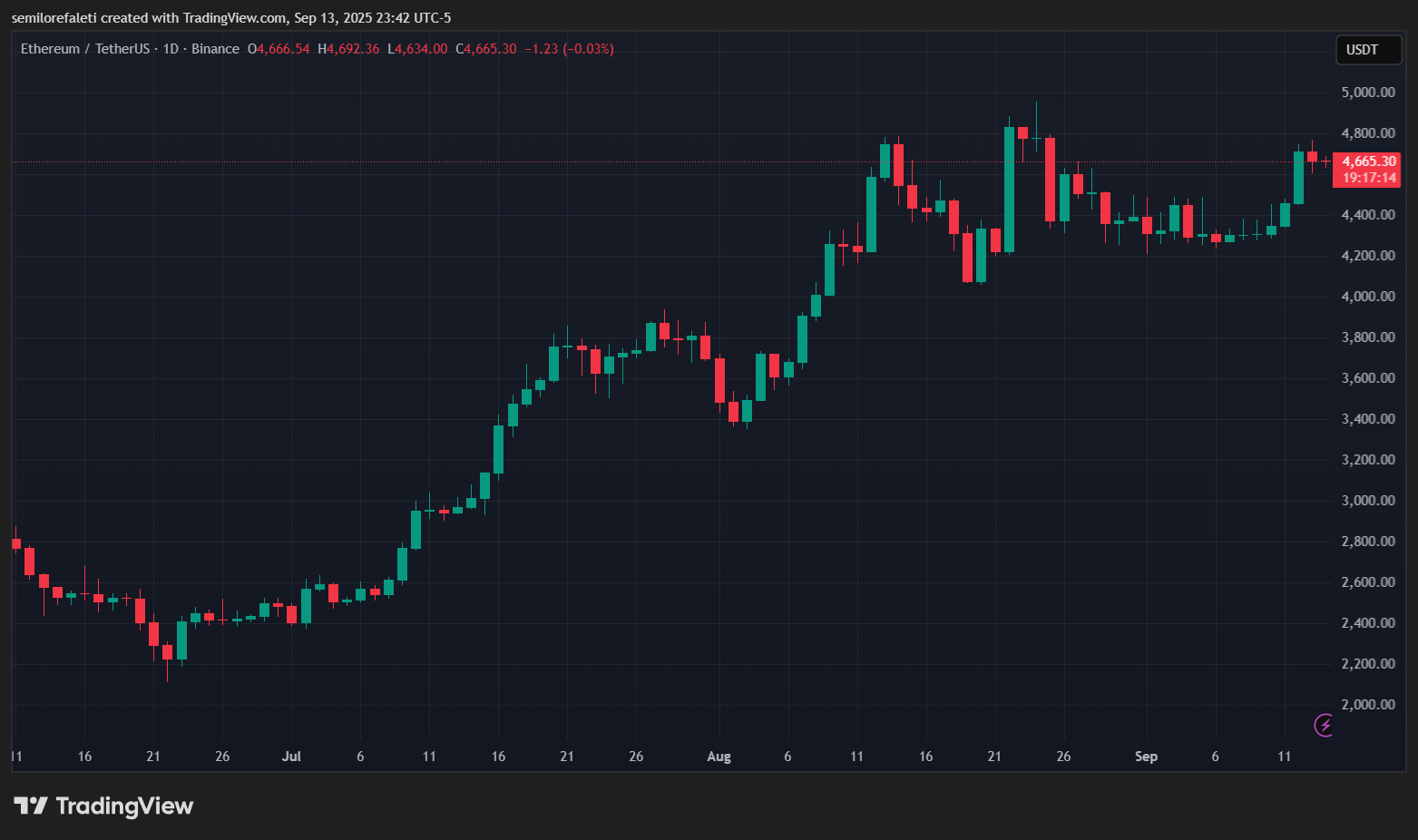Click the Jul label on the time axis
This screenshot has height=840, width=1418.
pyautogui.click(x=291, y=756)
